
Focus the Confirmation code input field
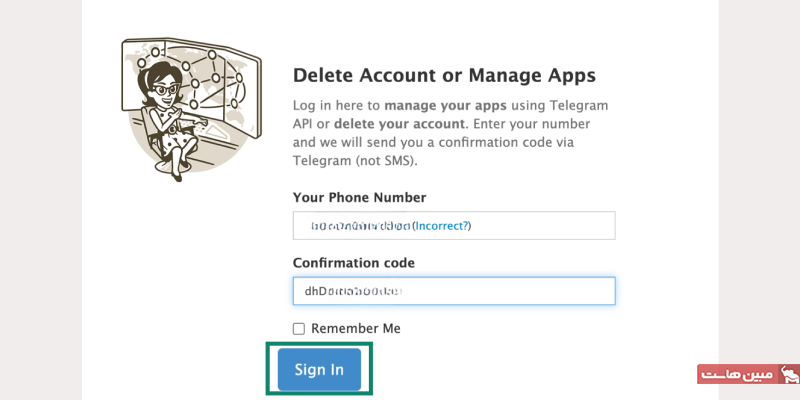[454, 291]
